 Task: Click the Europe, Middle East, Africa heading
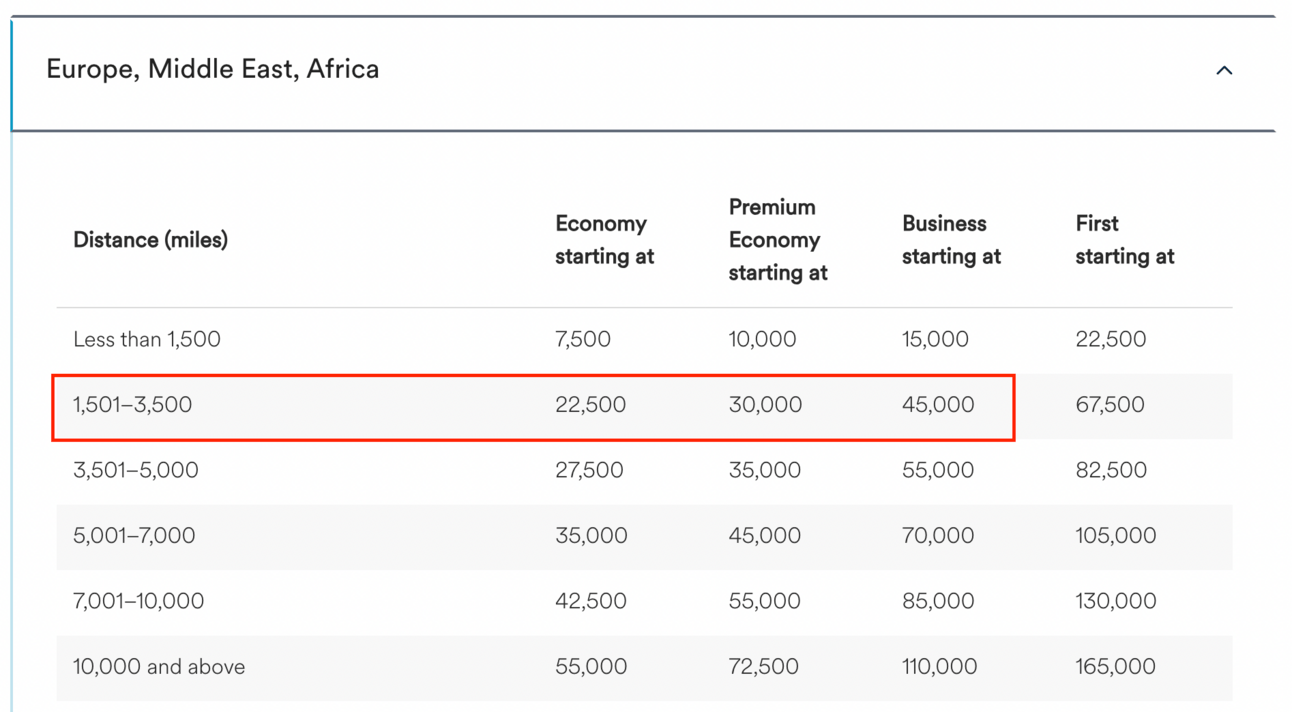point(213,70)
